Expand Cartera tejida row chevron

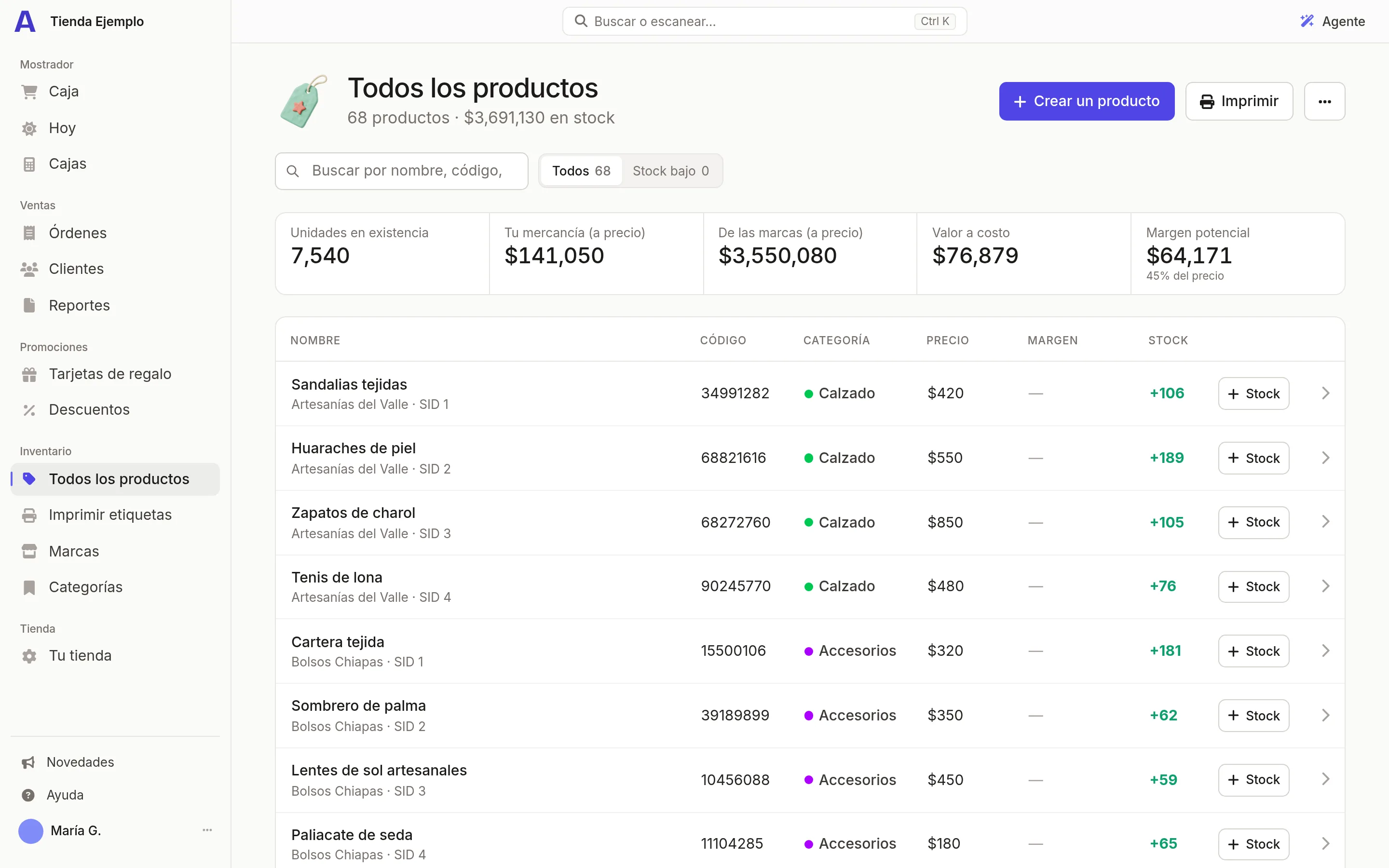(1325, 651)
